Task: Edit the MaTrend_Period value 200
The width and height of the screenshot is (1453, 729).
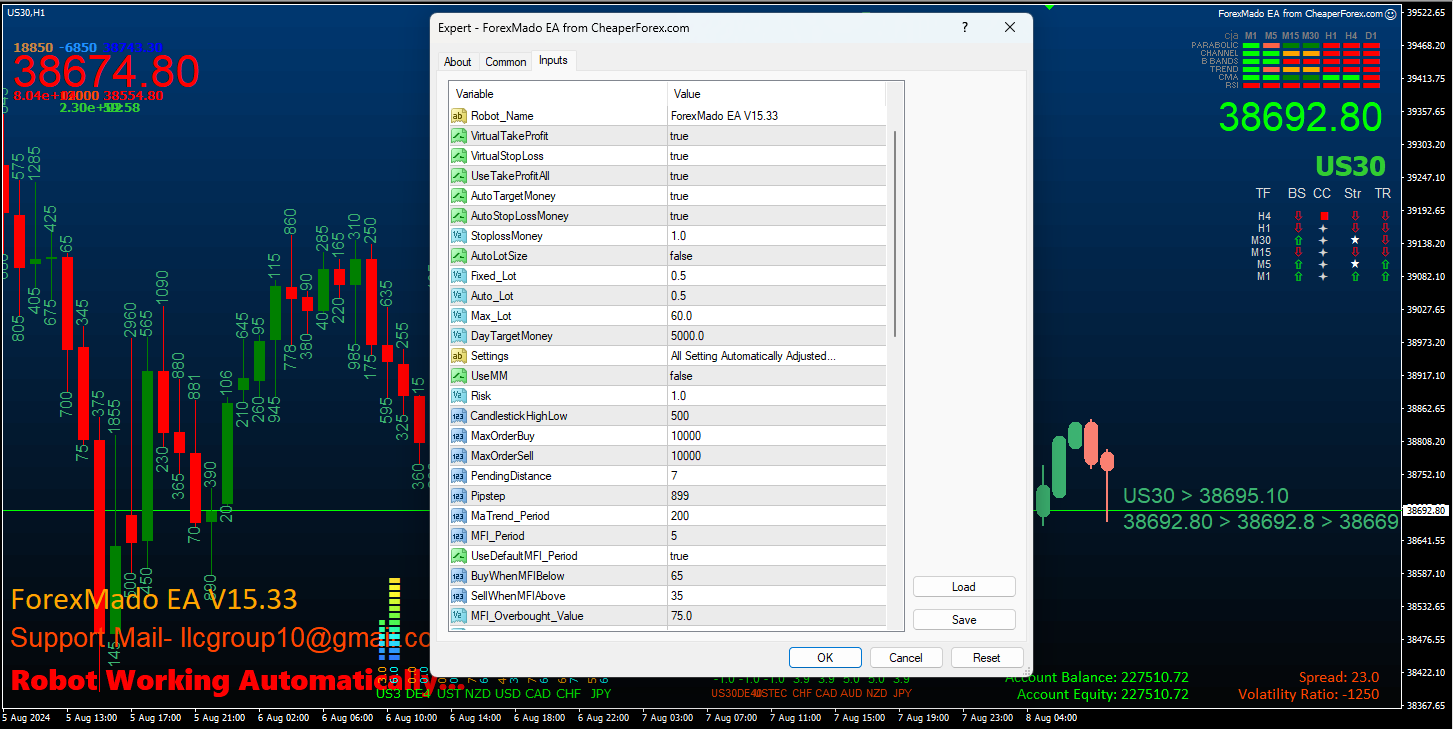Action: 777,516
